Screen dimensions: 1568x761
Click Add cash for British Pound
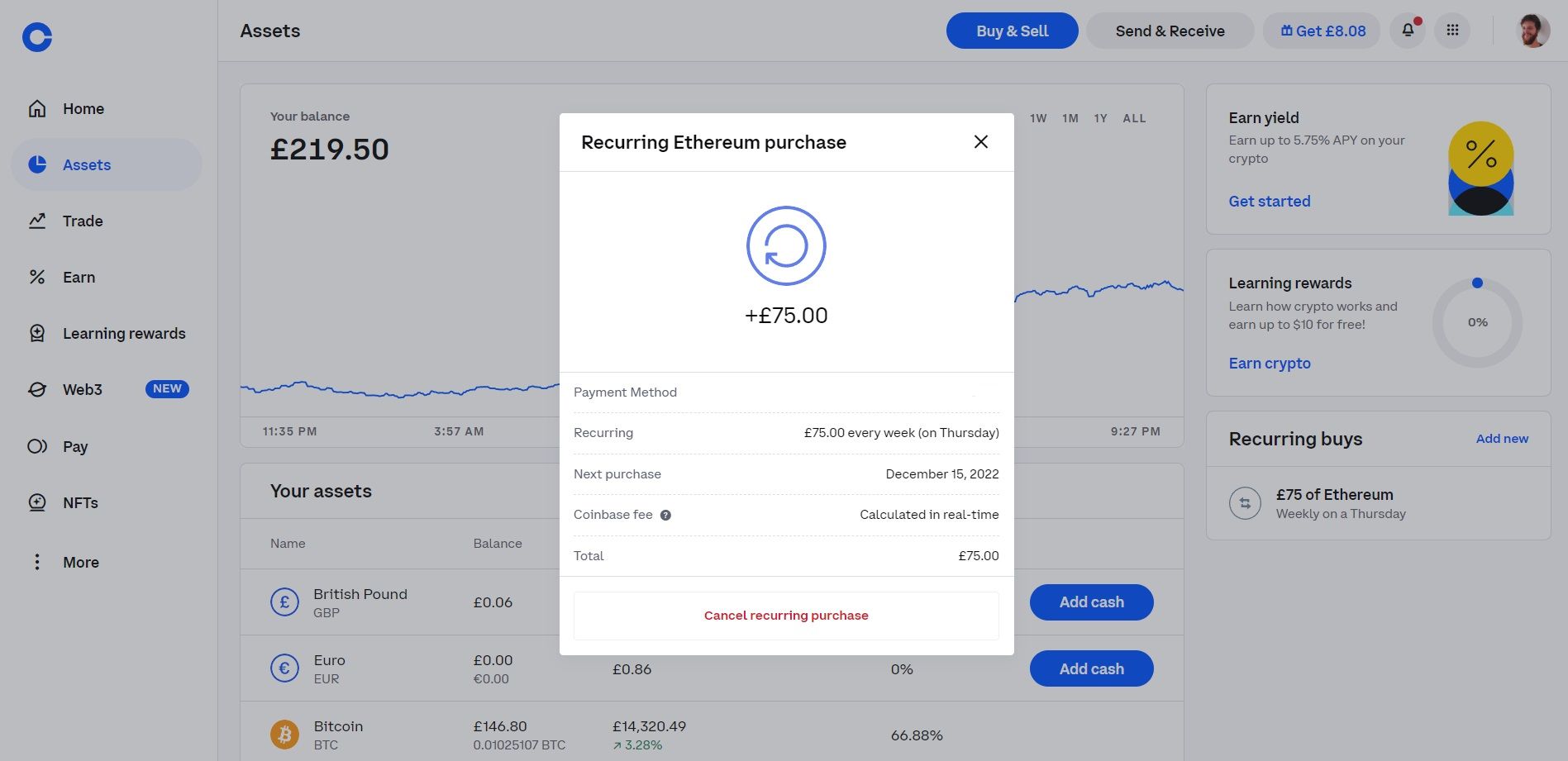[1091, 602]
